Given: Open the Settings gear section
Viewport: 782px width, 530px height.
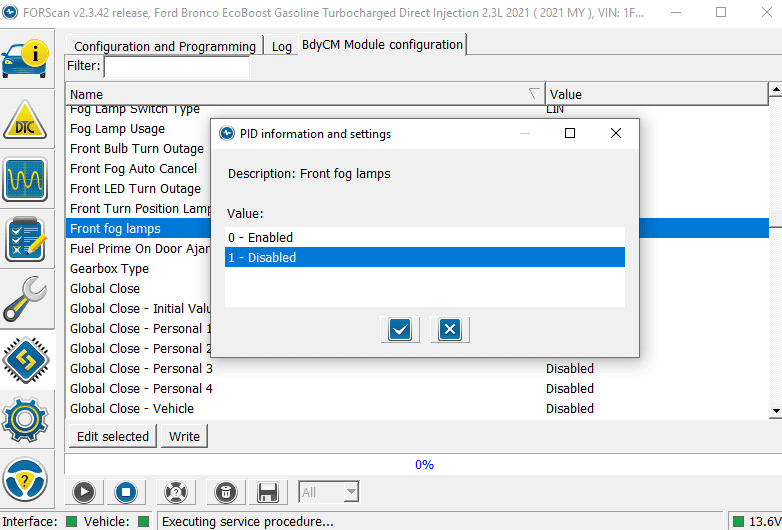Looking at the screenshot, I should [25, 419].
